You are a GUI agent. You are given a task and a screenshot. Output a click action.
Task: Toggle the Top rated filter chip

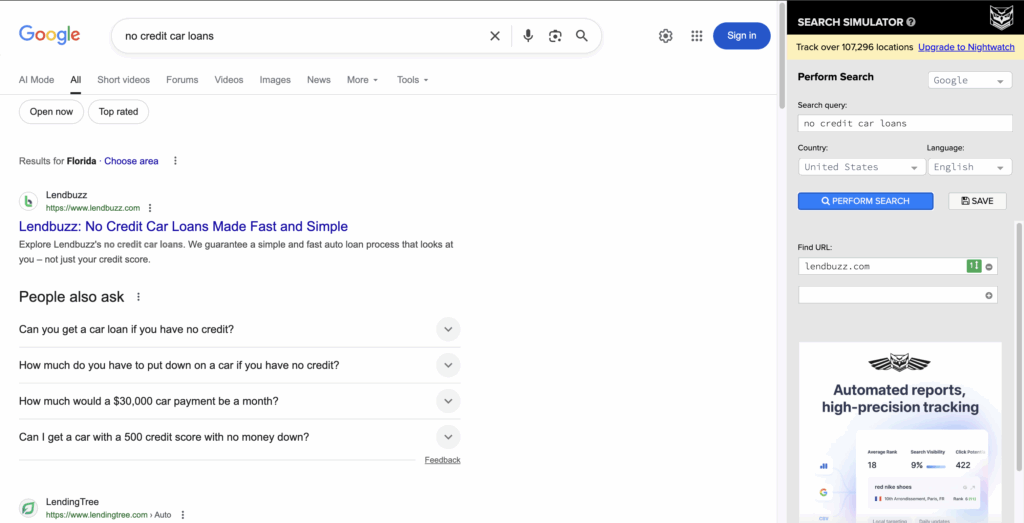[119, 112]
